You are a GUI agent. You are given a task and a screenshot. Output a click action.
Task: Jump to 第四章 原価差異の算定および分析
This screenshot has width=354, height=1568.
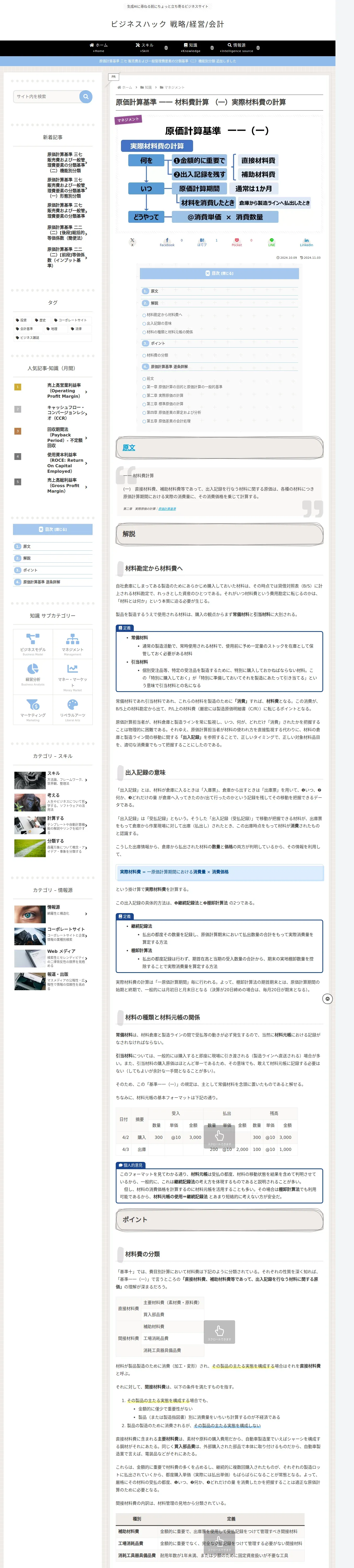point(173,412)
